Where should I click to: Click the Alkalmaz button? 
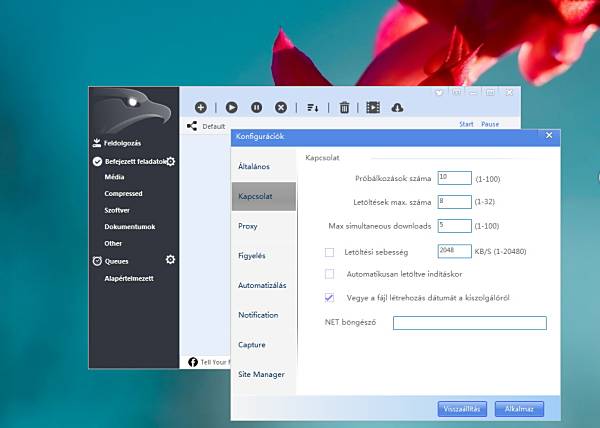pyautogui.click(x=524, y=408)
